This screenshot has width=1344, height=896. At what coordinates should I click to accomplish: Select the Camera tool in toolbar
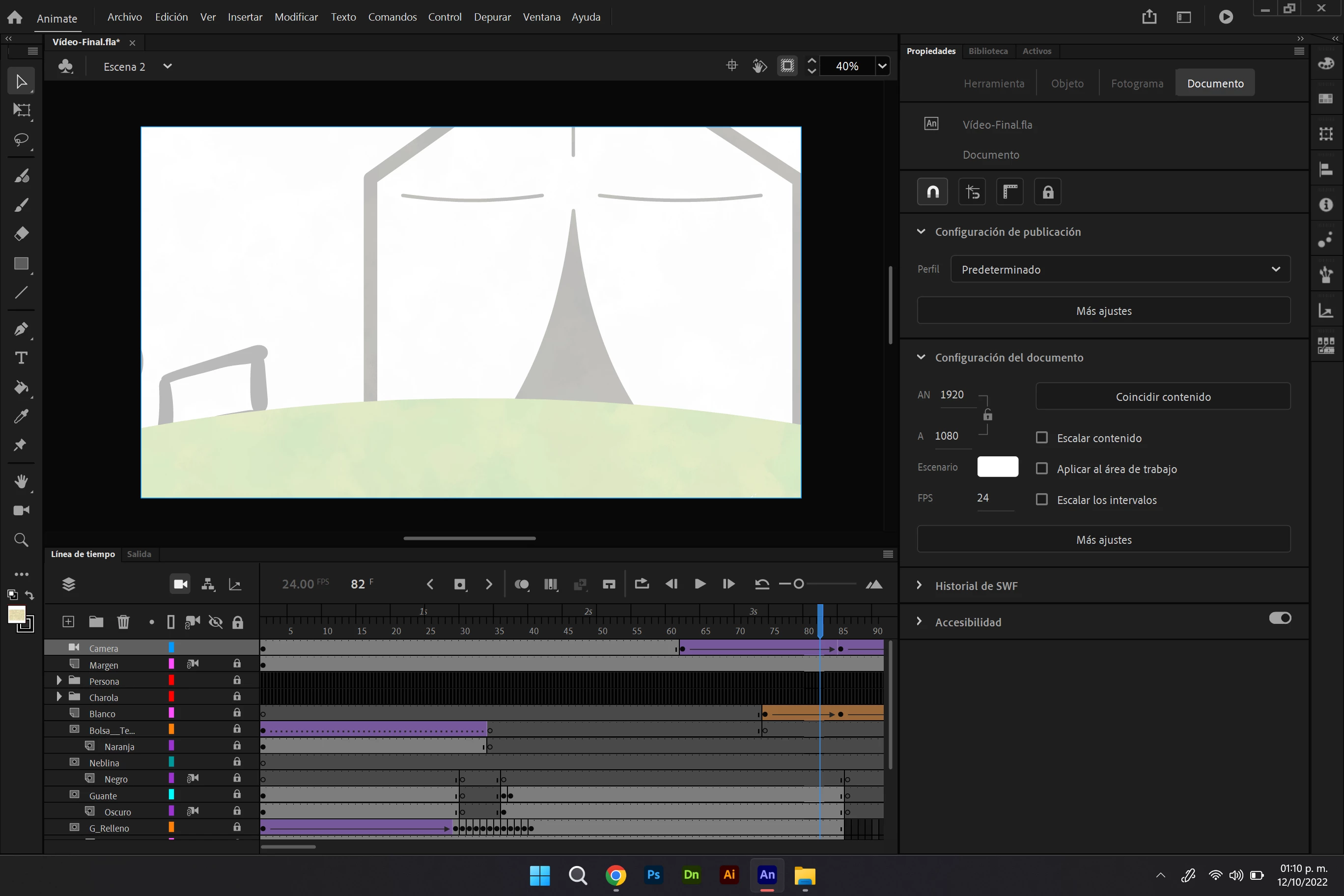pyautogui.click(x=22, y=510)
